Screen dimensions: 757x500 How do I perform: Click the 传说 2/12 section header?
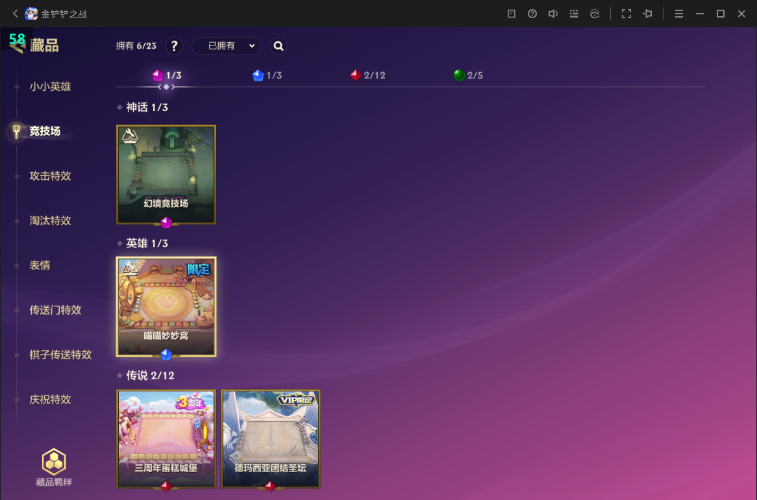tap(150, 375)
